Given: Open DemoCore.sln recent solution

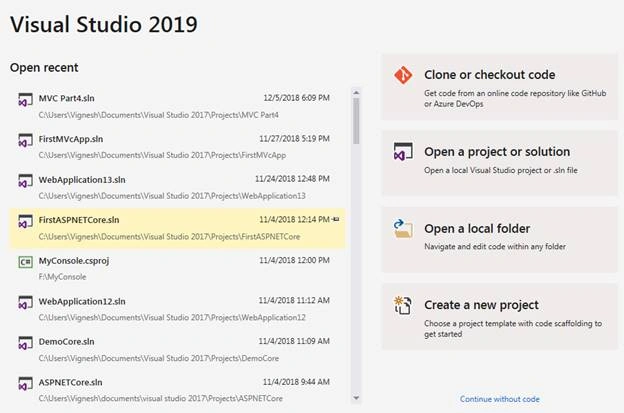Looking at the screenshot, I should click(x=177, y=350).
